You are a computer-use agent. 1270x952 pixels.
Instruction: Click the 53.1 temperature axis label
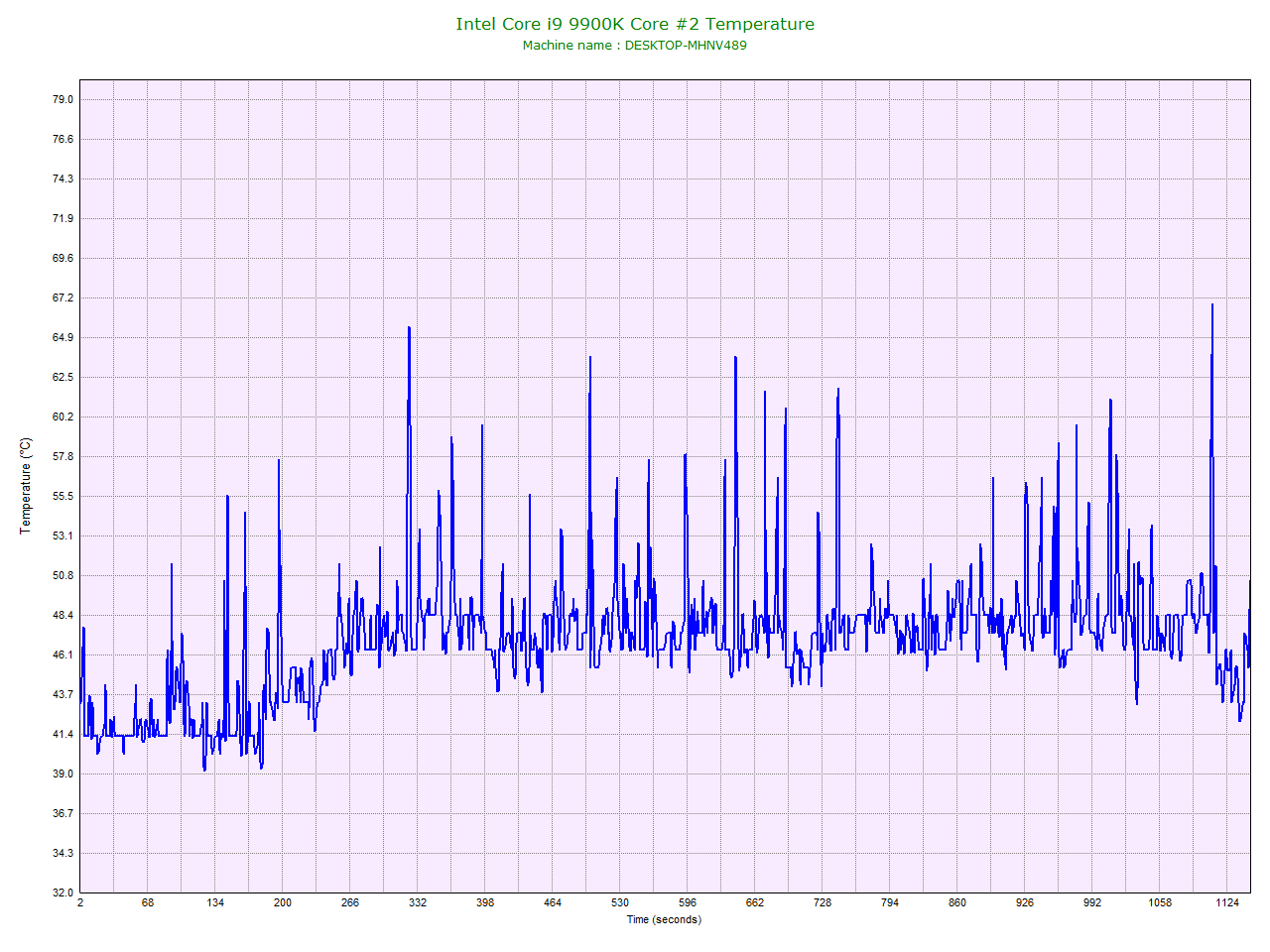click(x=63, y=535)
